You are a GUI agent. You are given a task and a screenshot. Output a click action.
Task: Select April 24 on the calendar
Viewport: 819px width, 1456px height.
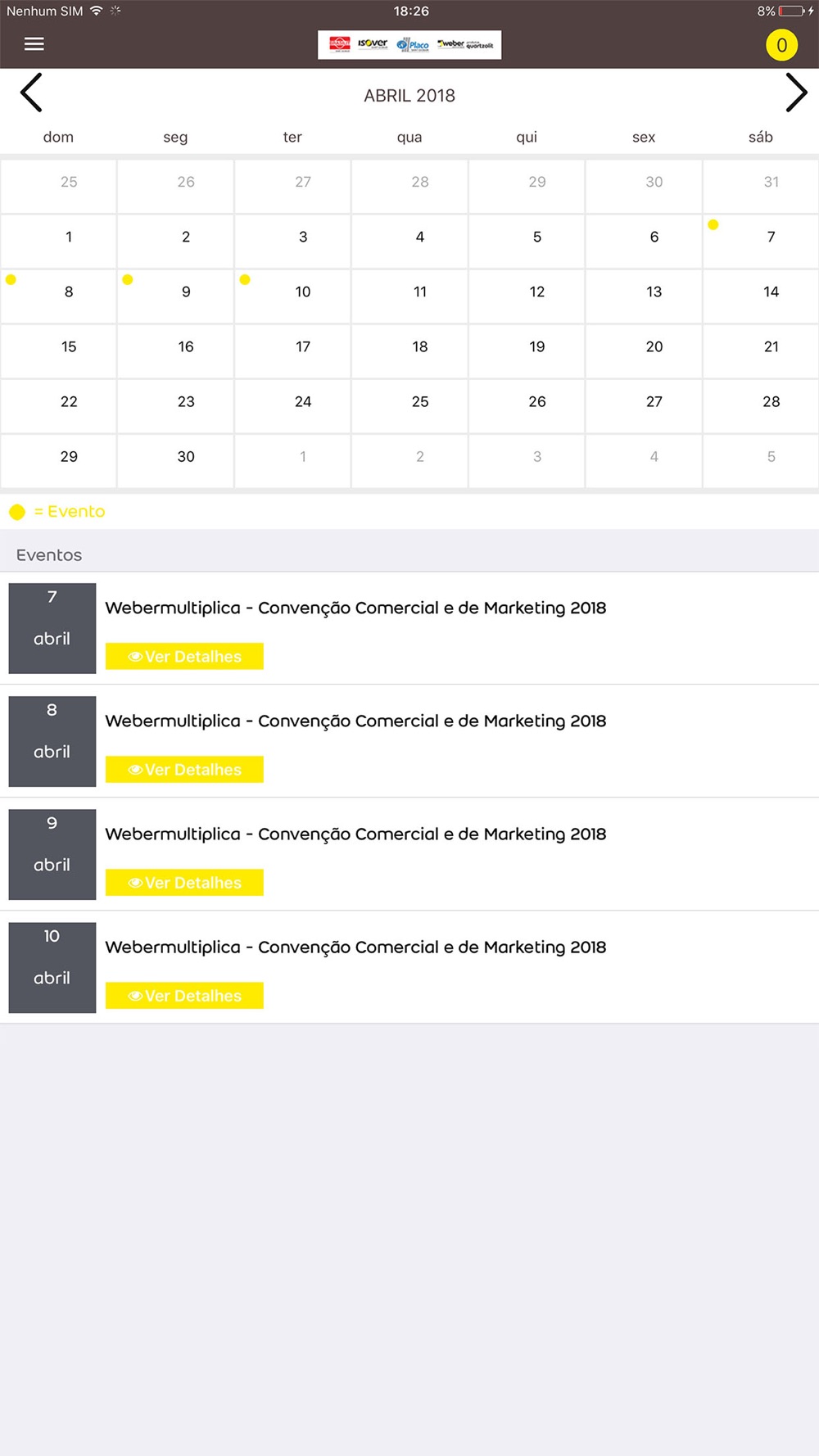click(292, 405)
